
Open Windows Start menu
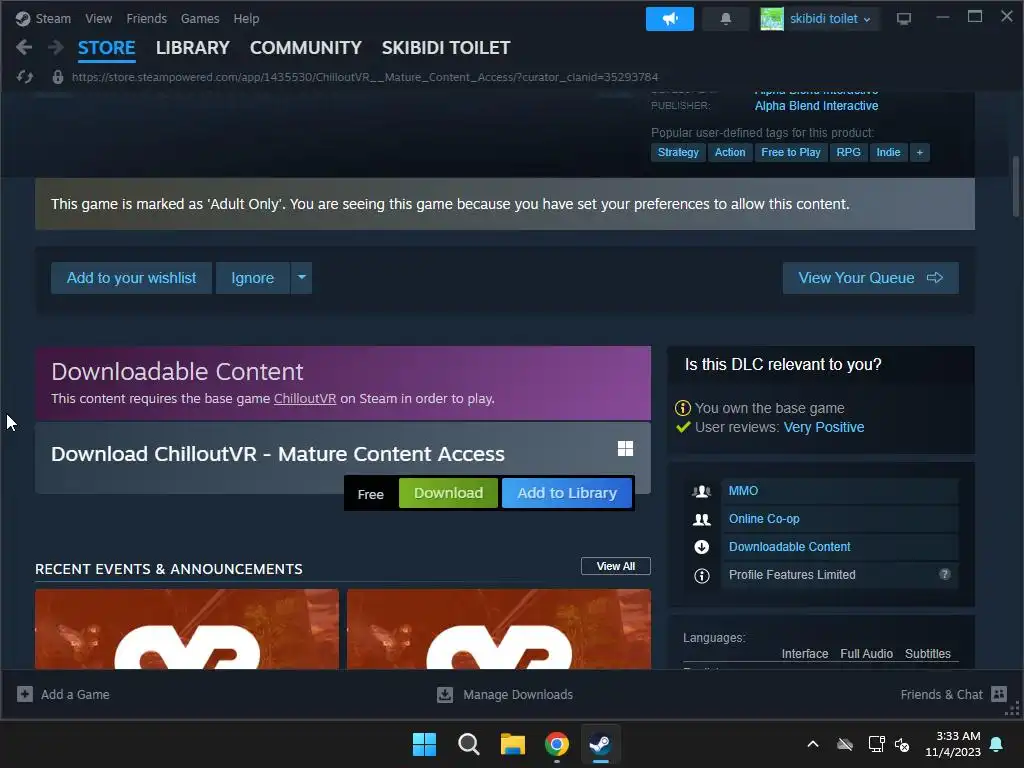[x=424, y=744]
